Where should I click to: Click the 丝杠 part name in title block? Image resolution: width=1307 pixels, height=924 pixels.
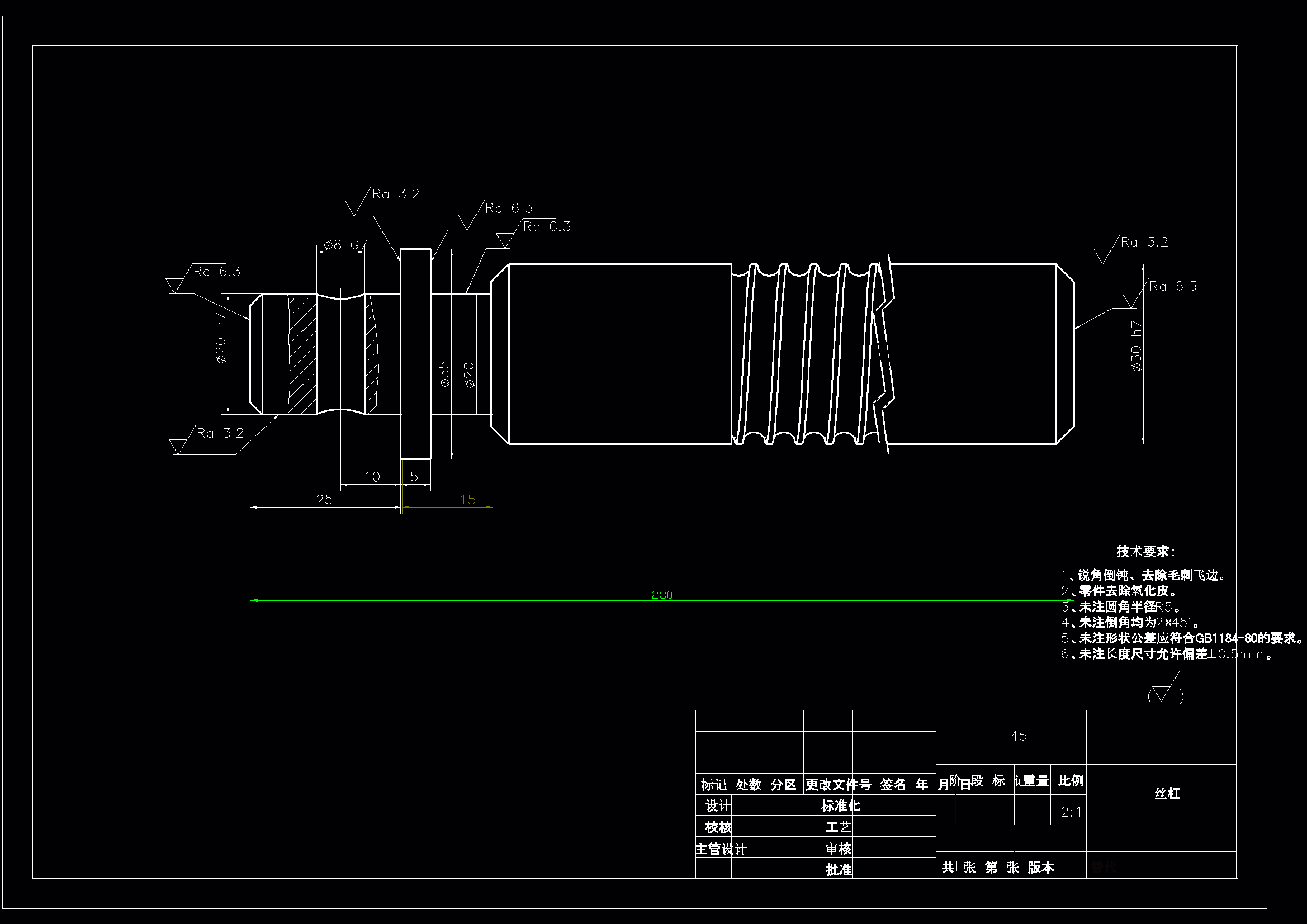pyautogui.click(x=1167, y=794)
